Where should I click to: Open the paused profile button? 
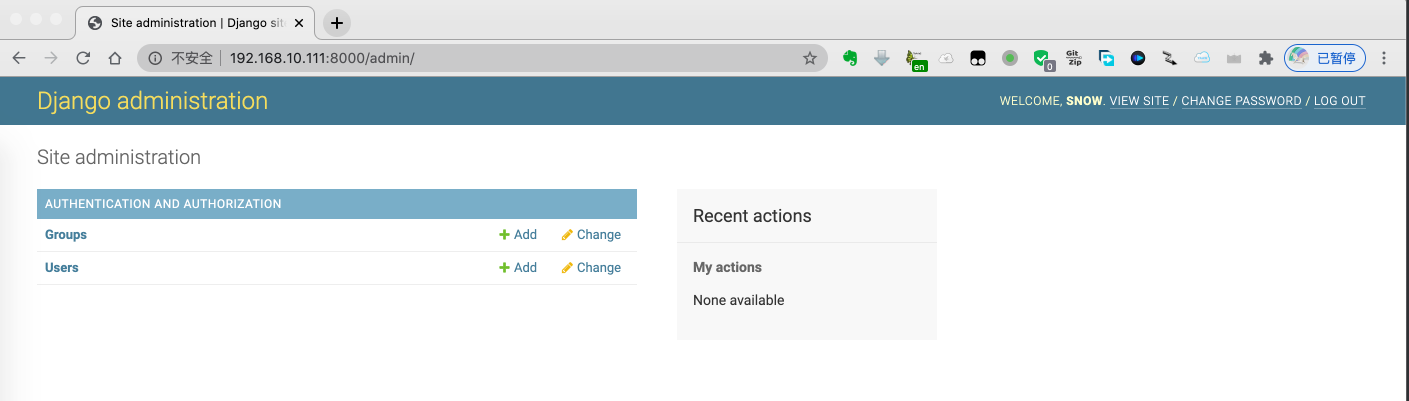pos(1325,58)
